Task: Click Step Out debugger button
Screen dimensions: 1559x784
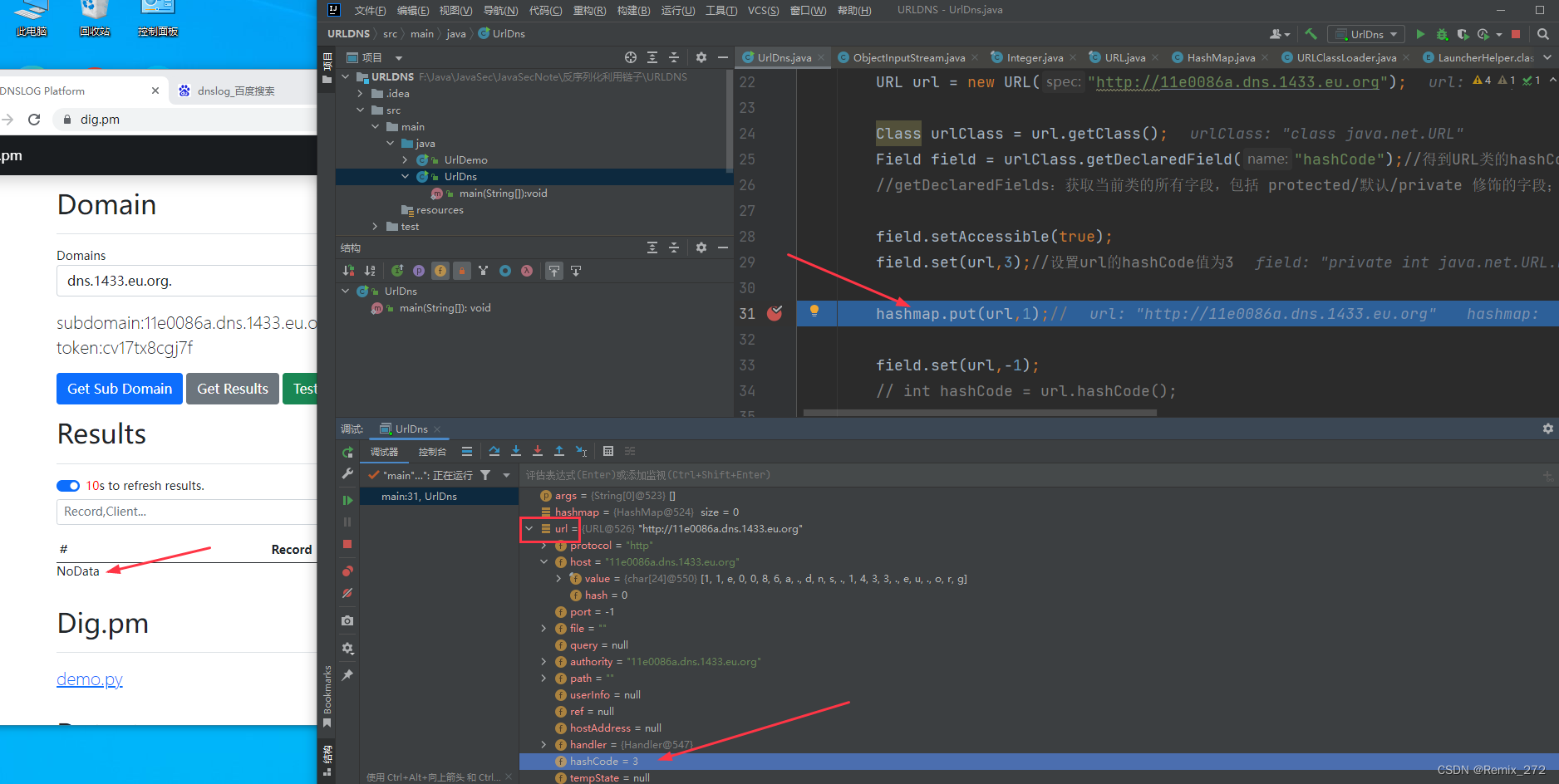Action: [x=559, y=451]
